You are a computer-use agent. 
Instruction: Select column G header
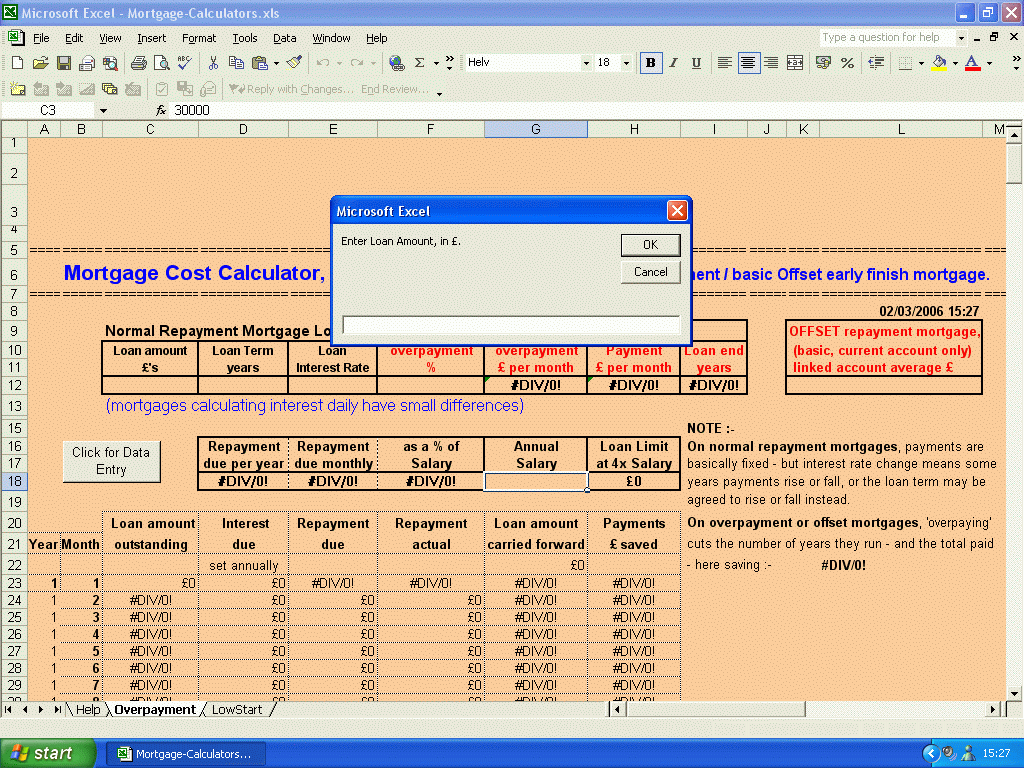[536, 129]
